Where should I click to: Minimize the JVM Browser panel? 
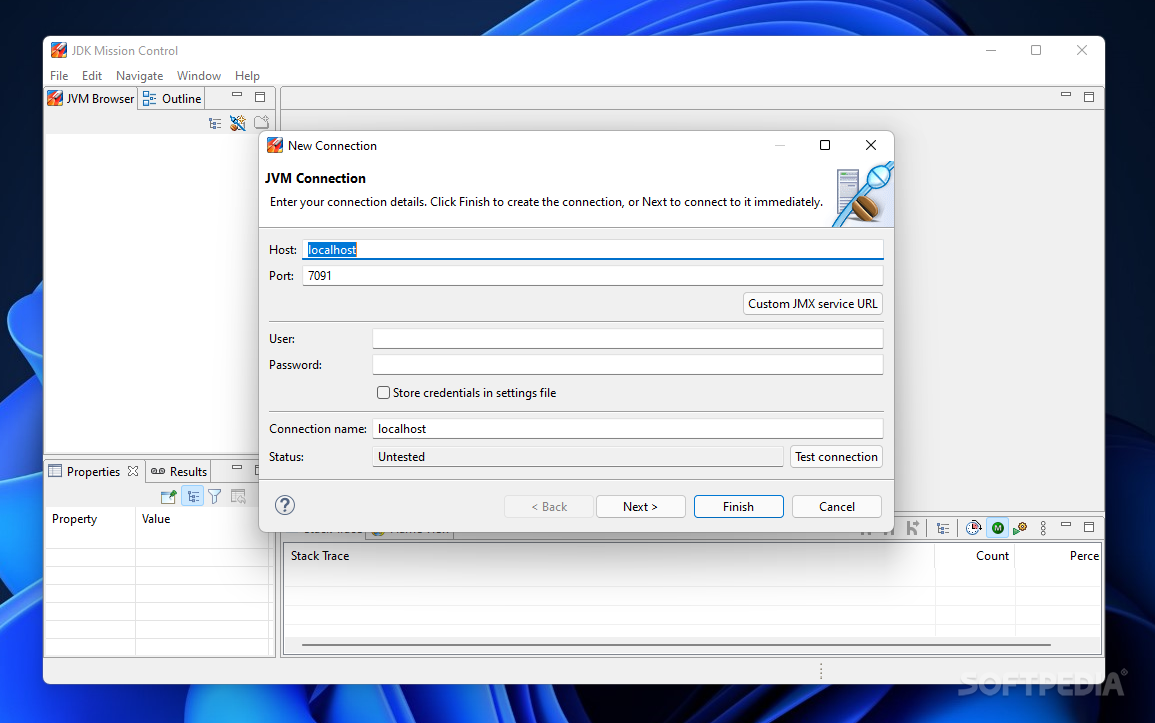pyautogui.click(x=237, y=96)
